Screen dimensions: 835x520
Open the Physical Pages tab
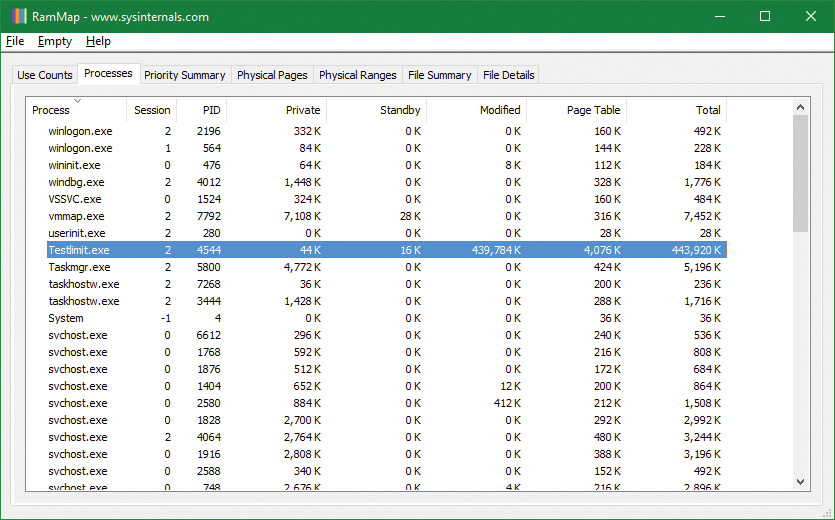tap(273, 75)
